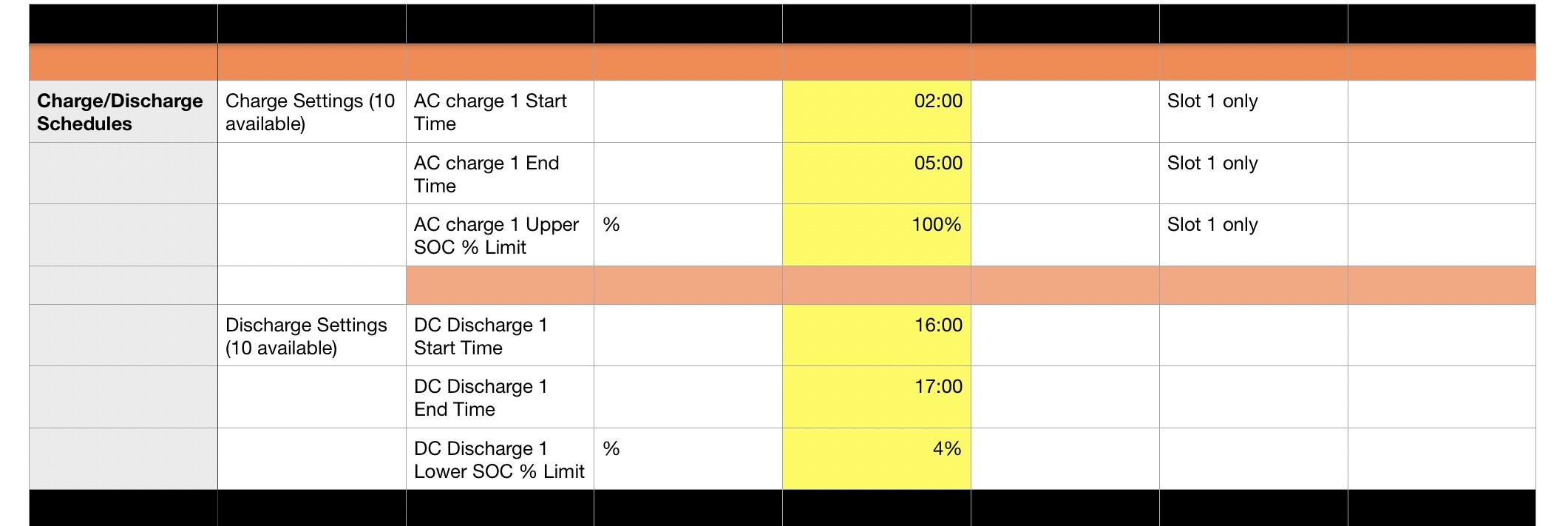Select the Charge/Discharge Schedules header cell
1568x526 pixels.
pos(123,112)
